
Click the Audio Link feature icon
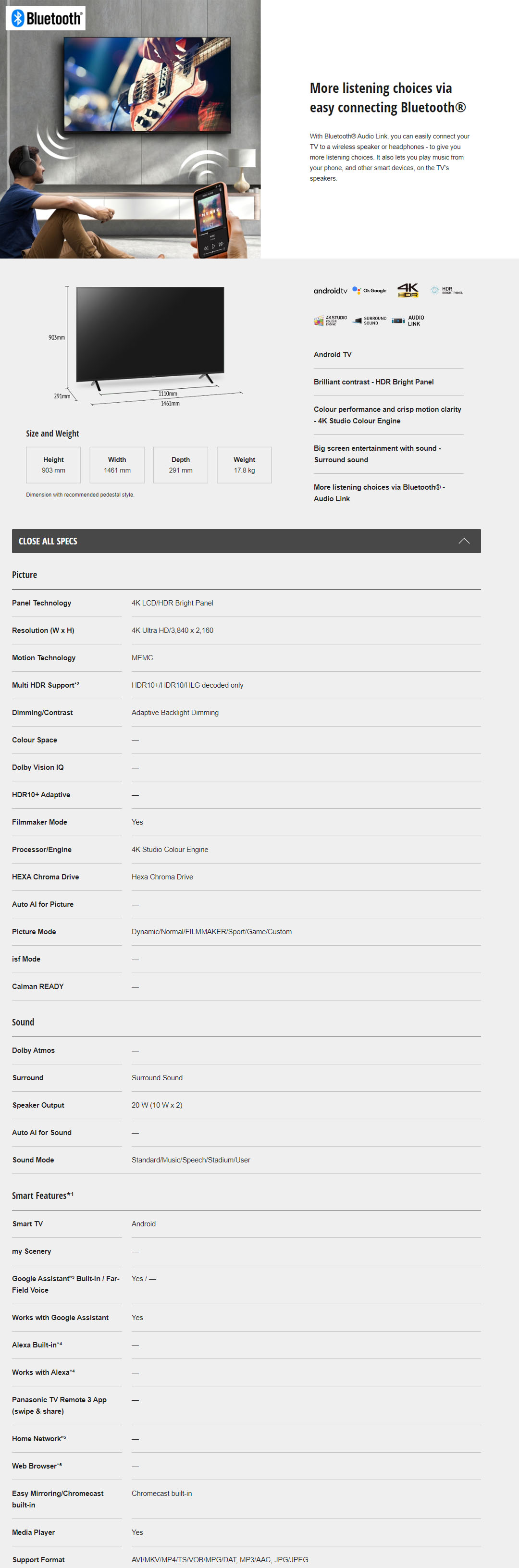pos(408,320)
